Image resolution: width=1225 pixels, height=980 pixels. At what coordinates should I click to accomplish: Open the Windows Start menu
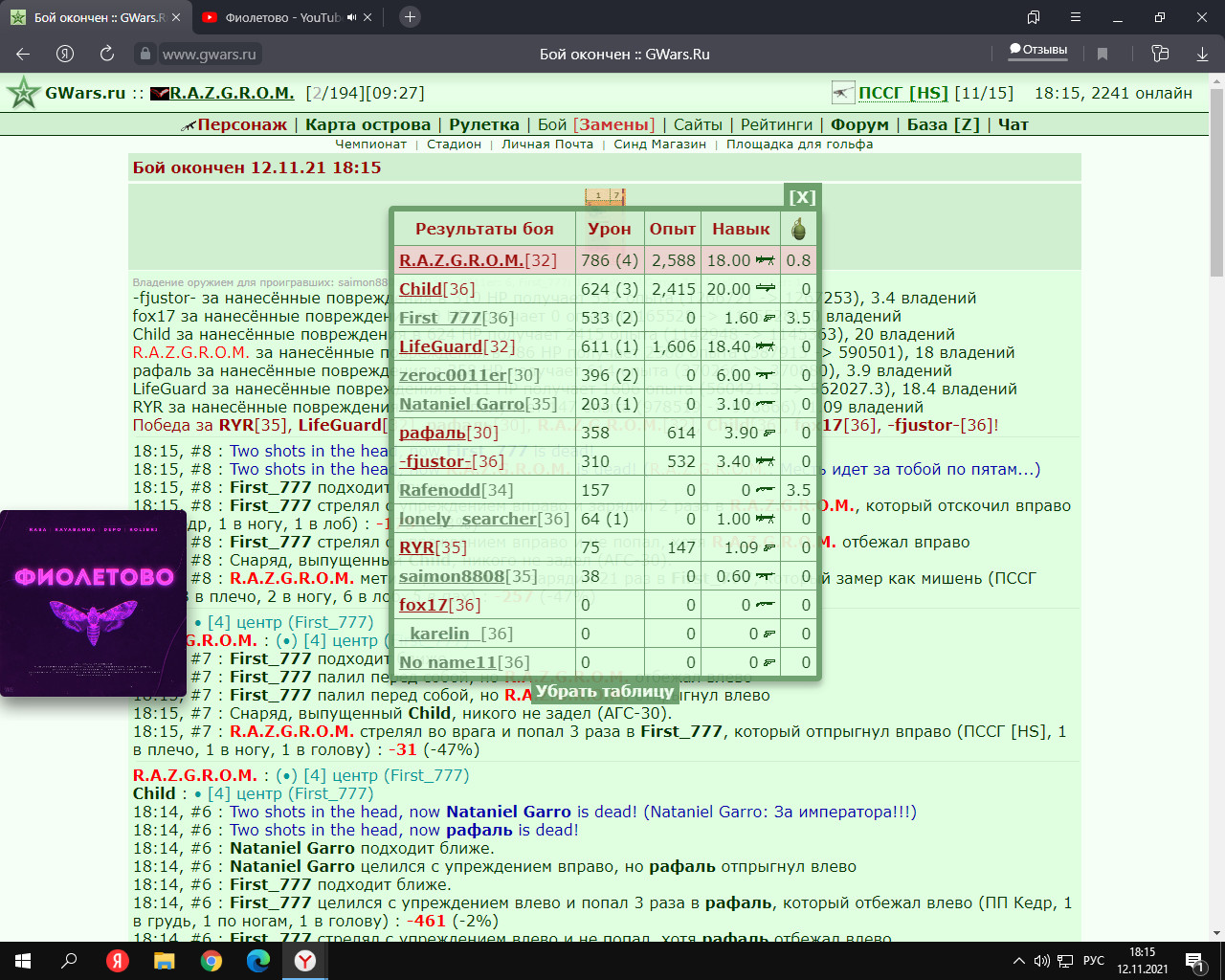point(23,961)
